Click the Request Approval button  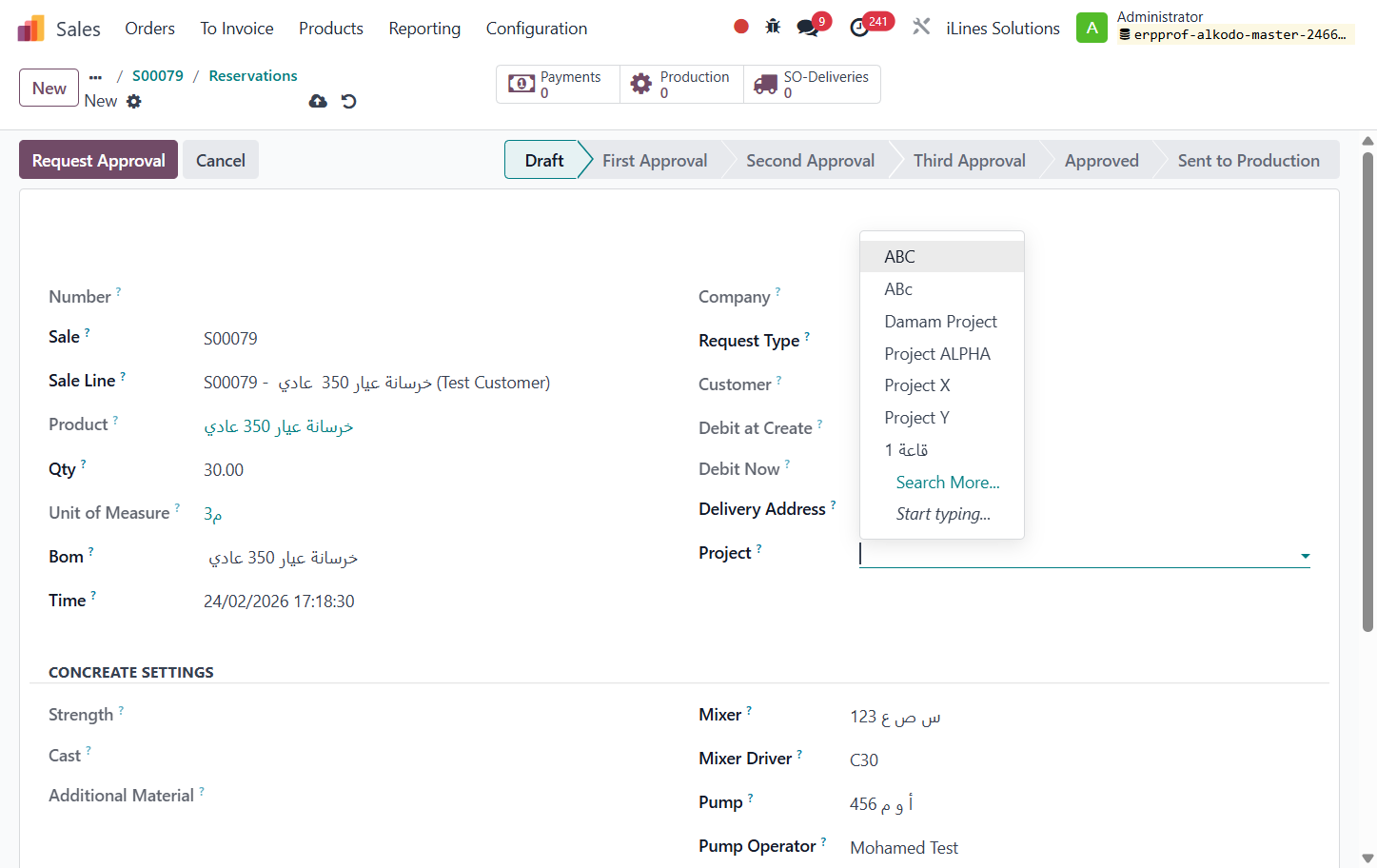[98, 160]
